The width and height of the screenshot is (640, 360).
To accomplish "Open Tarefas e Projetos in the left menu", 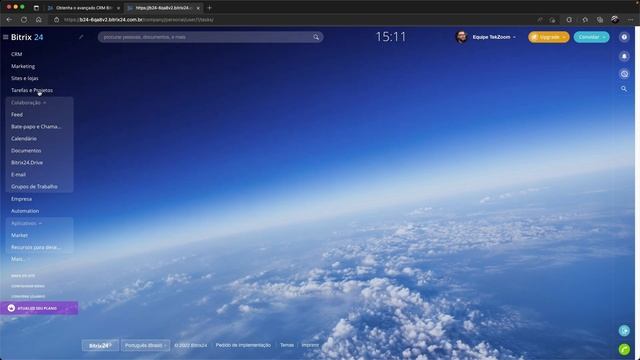I will [x=32, y=90].
